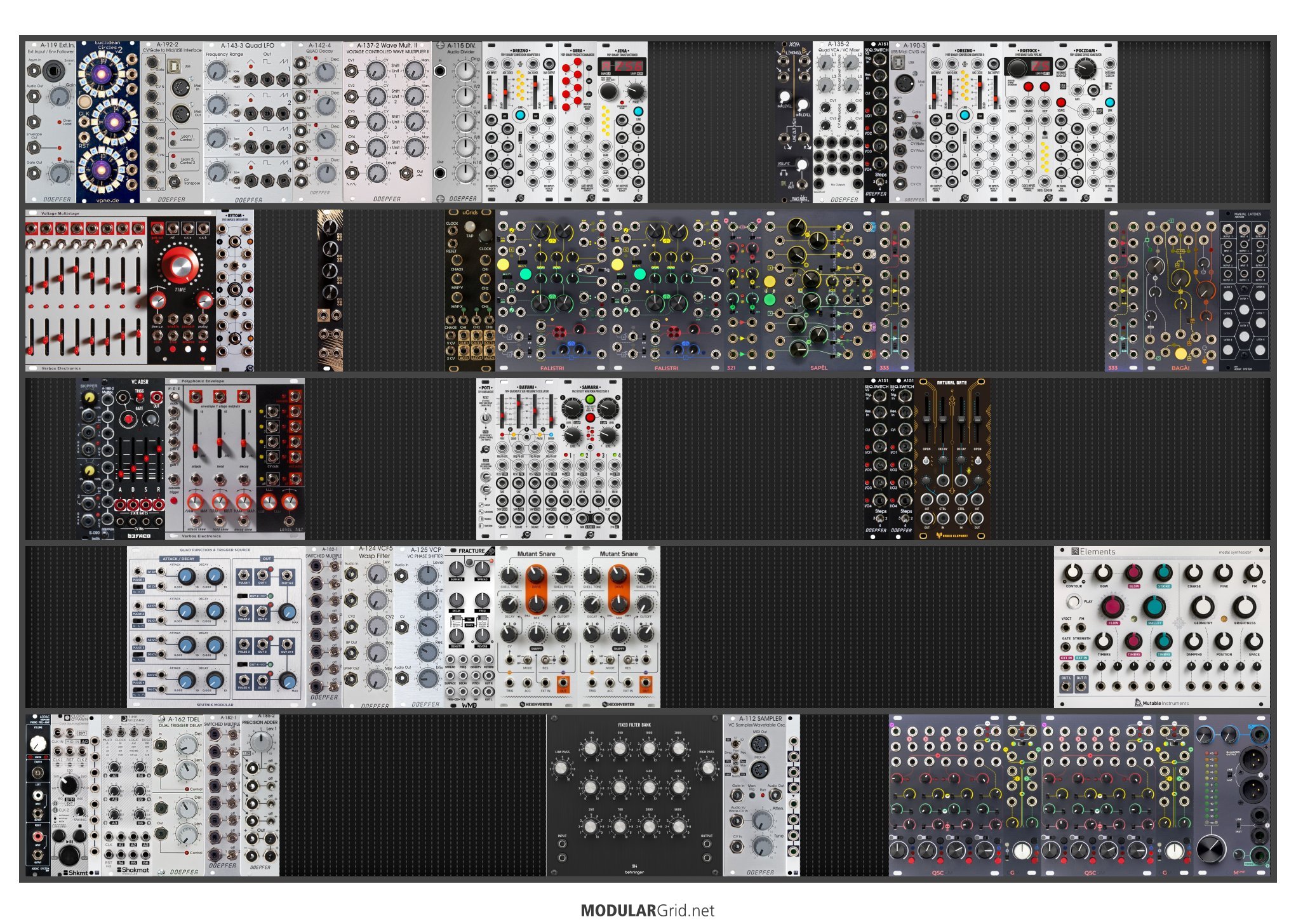1296x924 pixels.
Task: Select the A-112 Sampler module
Action: [756, 796]
